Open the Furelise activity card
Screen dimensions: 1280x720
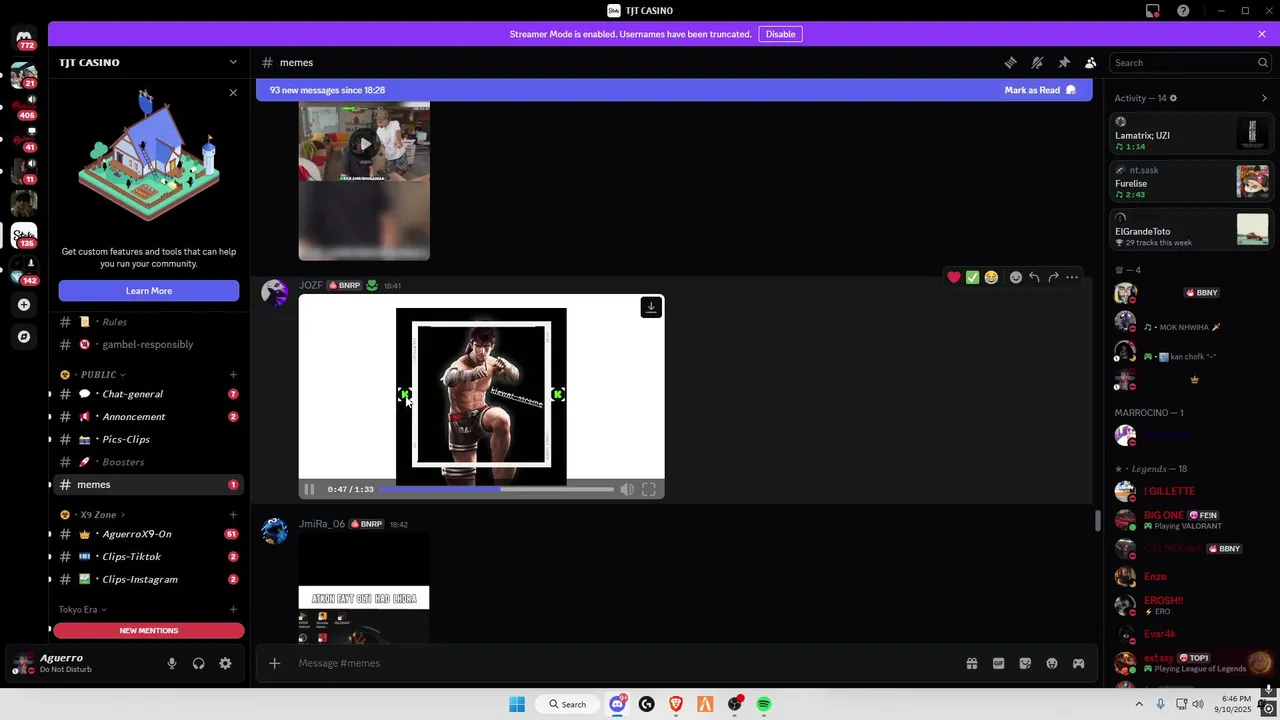point(1192,183)
